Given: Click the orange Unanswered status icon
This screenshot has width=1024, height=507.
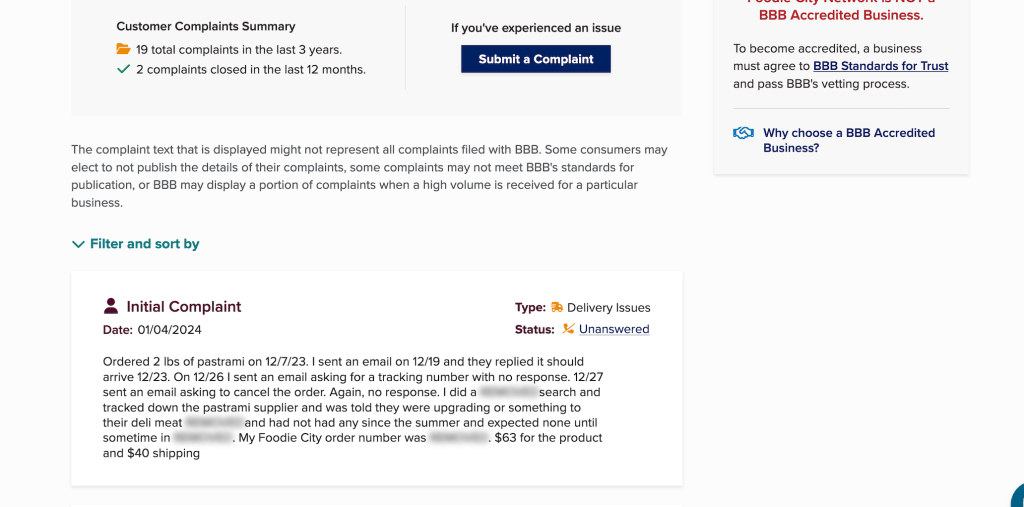Looking at the screenshot, I should click(568, 329).
